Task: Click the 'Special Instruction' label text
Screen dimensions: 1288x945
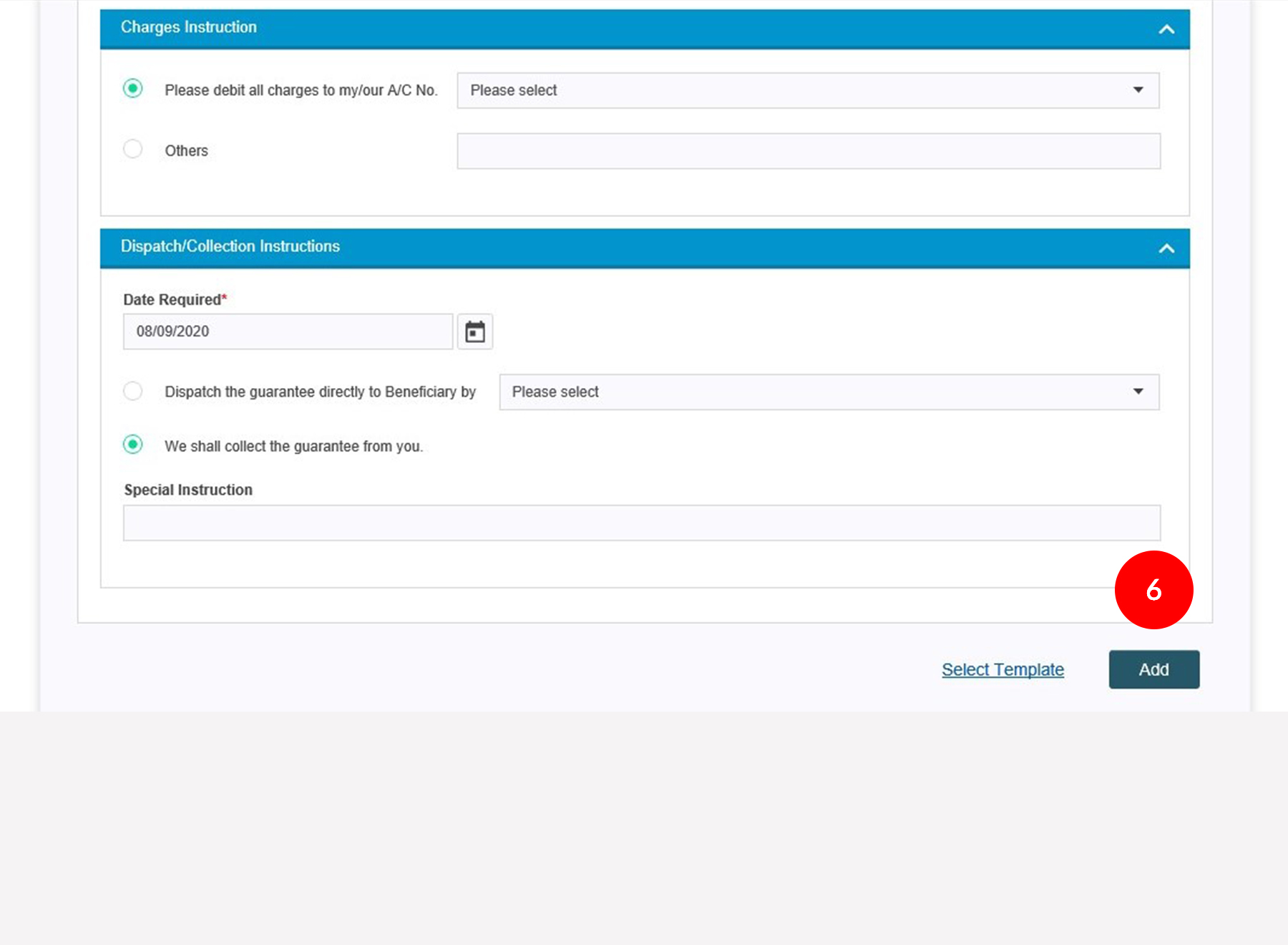Action: [188, 490]
